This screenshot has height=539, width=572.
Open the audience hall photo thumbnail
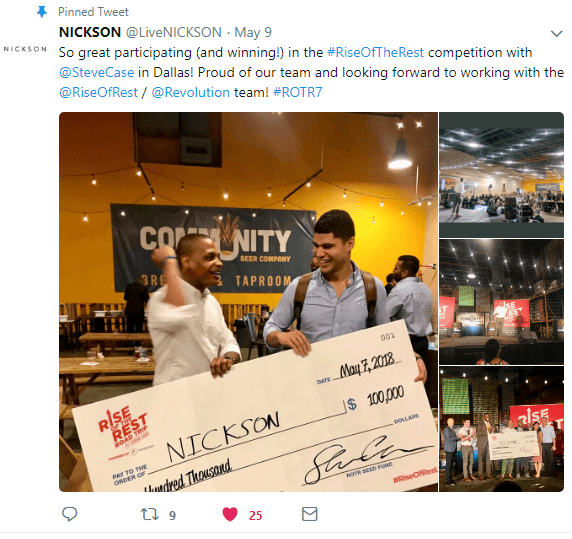(501, 175)
